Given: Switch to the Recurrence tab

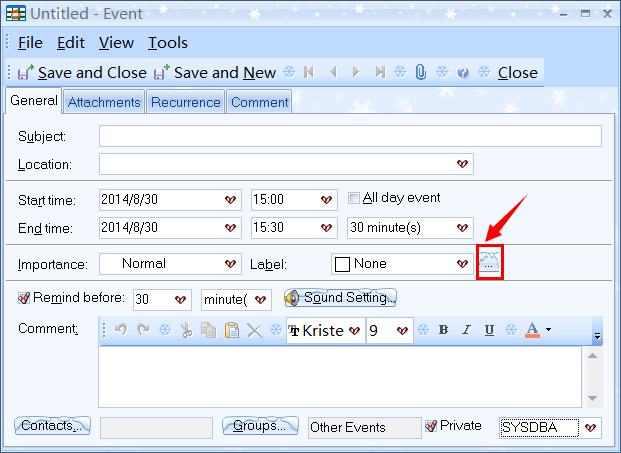Looking at the screenshot, I should (x=185, y=102).
